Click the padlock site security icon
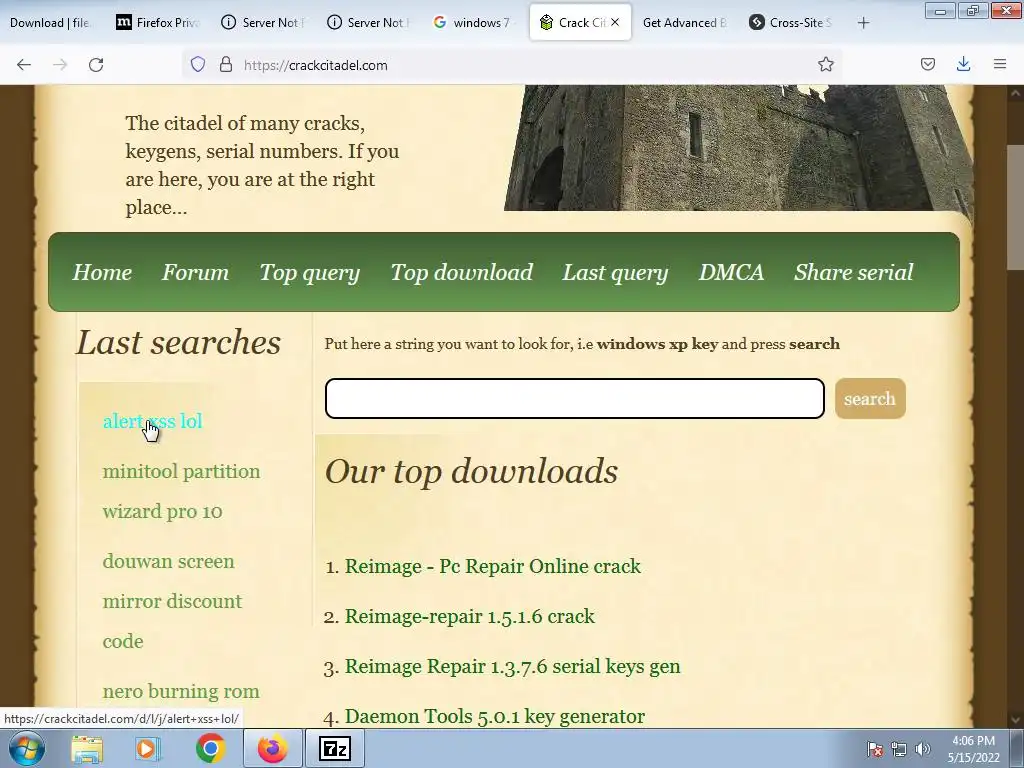 click(226, 65)
